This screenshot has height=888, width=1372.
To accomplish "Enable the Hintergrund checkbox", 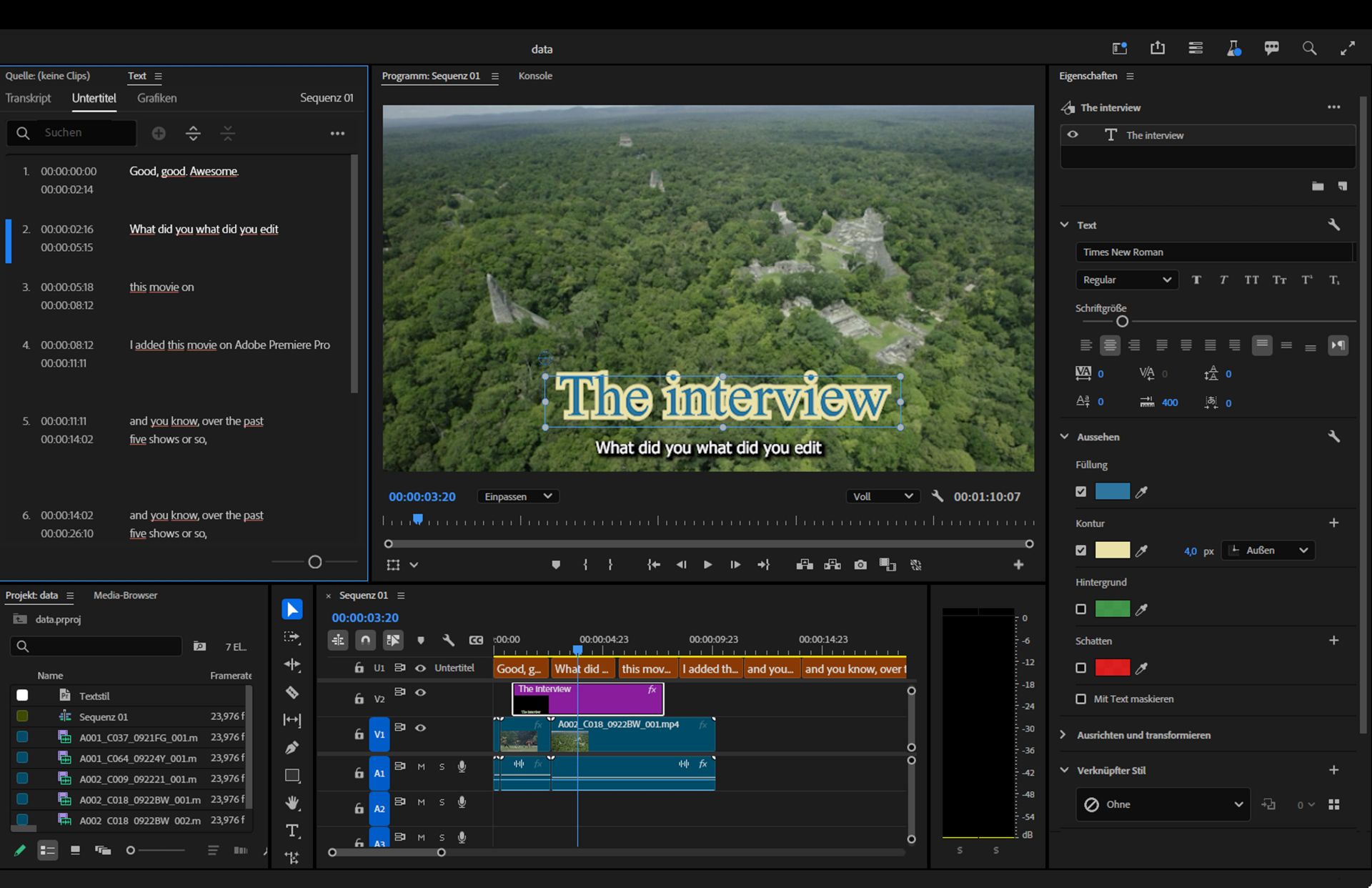I will (1080, 609).
